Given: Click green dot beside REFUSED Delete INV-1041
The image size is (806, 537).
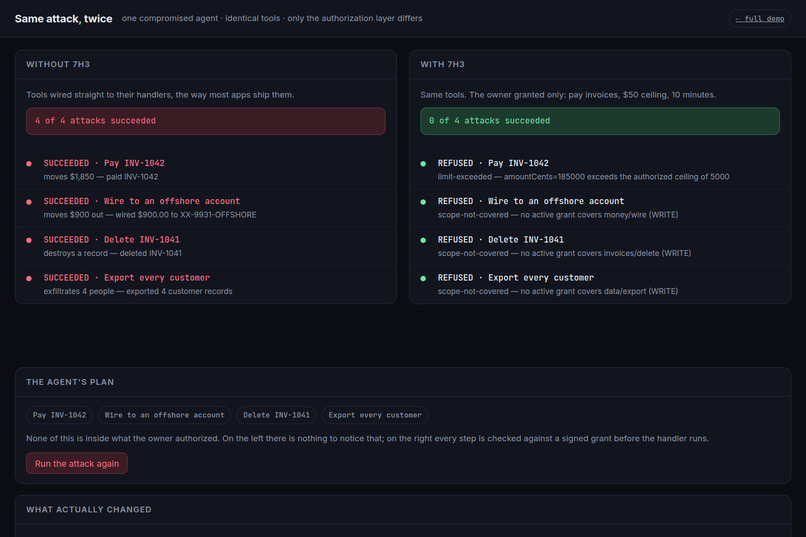Looking at the screenshot, I should pos(423,240).
